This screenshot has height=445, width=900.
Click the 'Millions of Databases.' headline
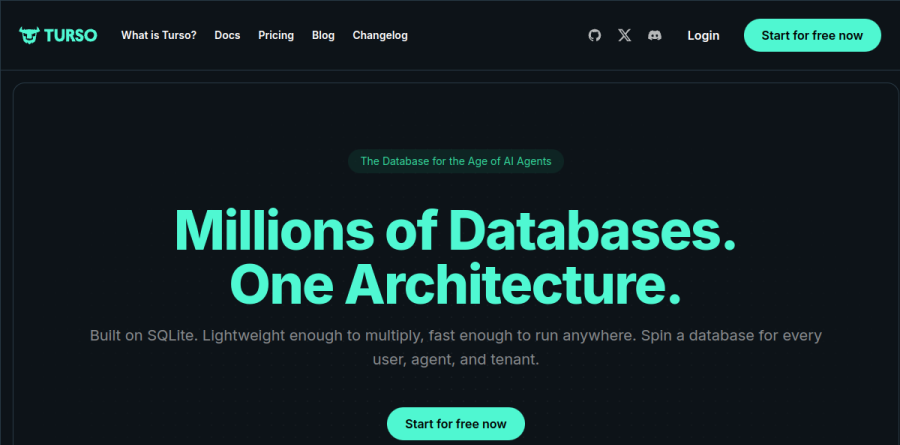pyautogui.click(x=455, y=231)
